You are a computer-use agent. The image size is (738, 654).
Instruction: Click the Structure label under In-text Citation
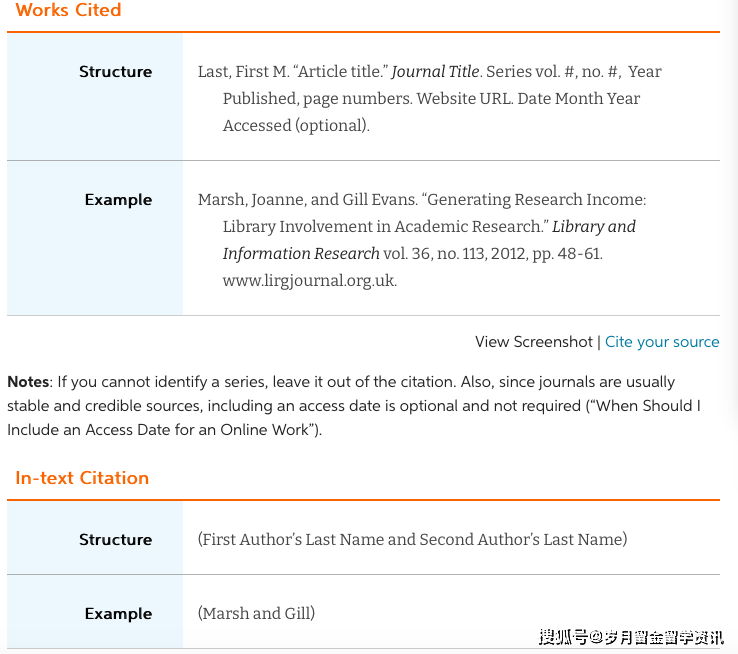point(115,539)
